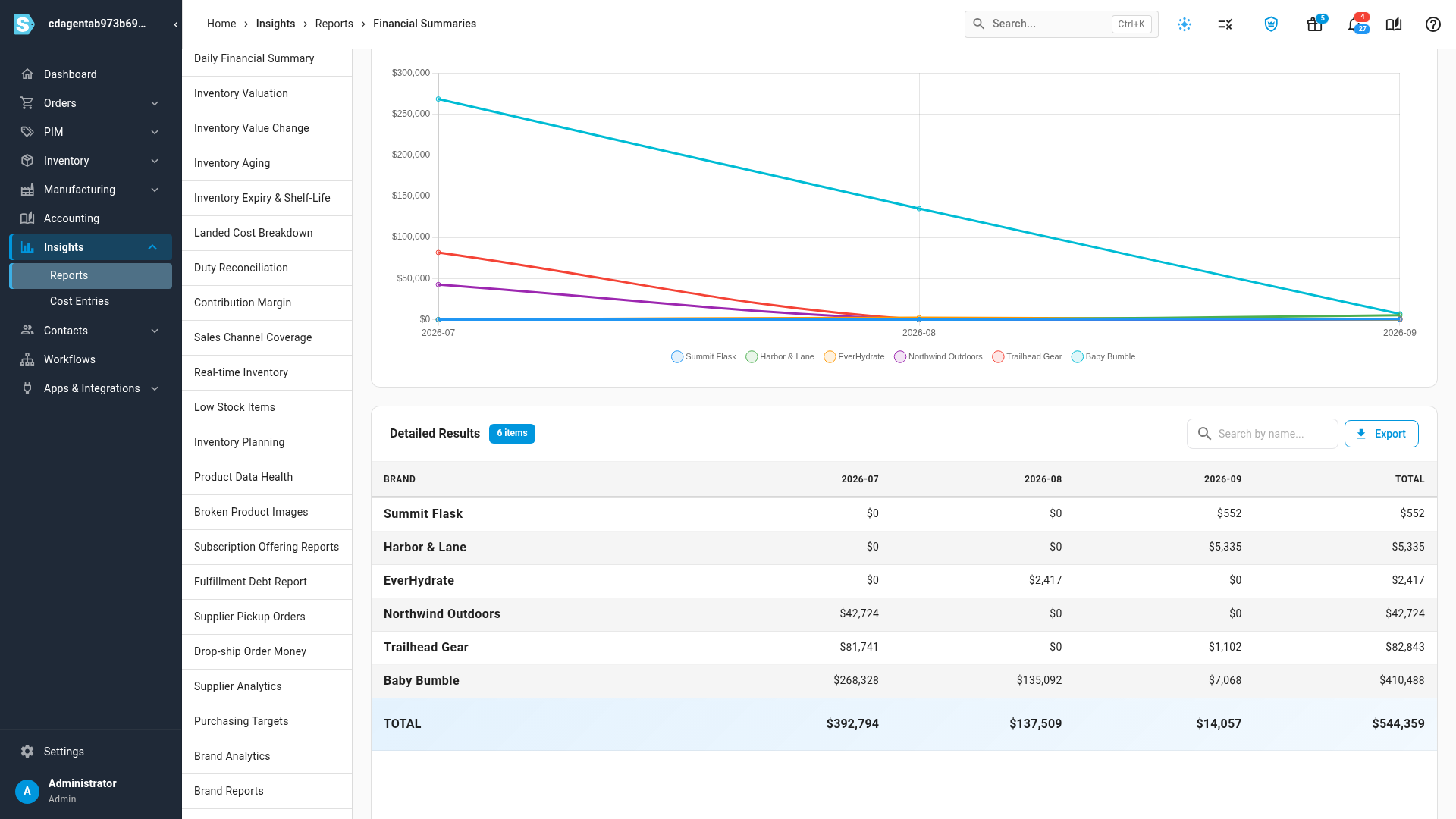Click the shield icon in the header
The width and height of the screenshot is (1456, 819).
1271,24
